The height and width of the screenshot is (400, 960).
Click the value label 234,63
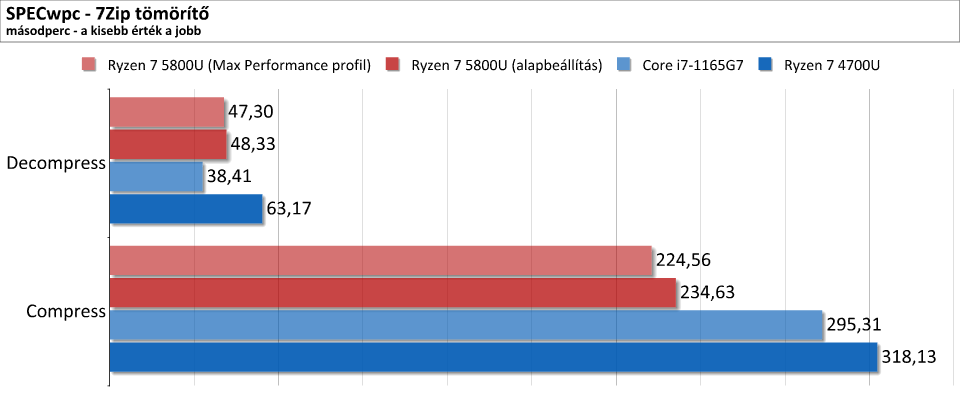pyautogui.click(x=707, y=293)
